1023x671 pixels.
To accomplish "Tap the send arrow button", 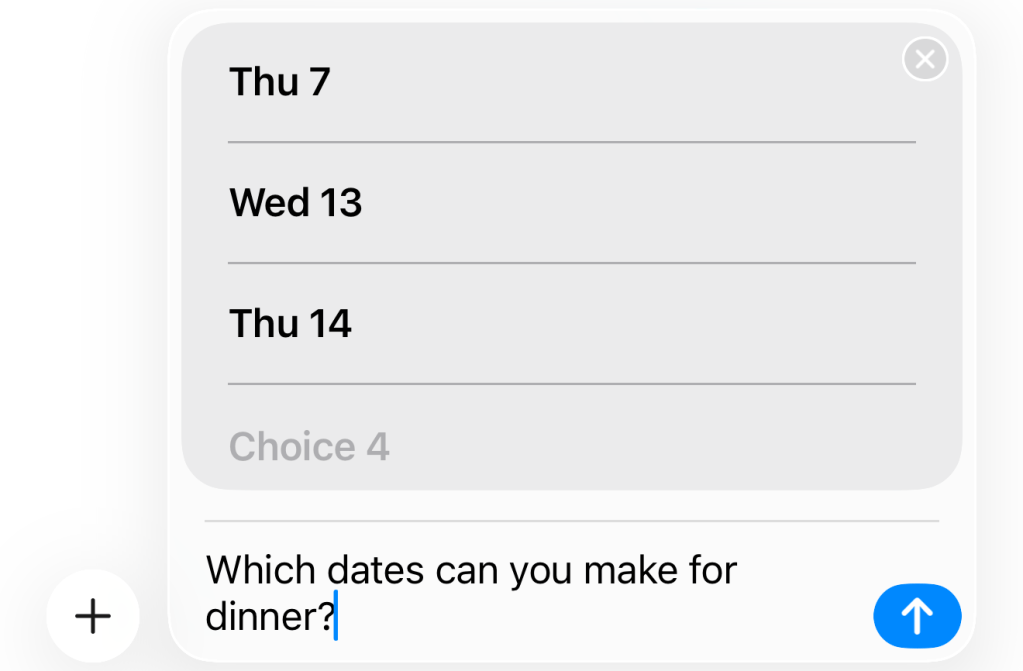I will coord(916,616).
